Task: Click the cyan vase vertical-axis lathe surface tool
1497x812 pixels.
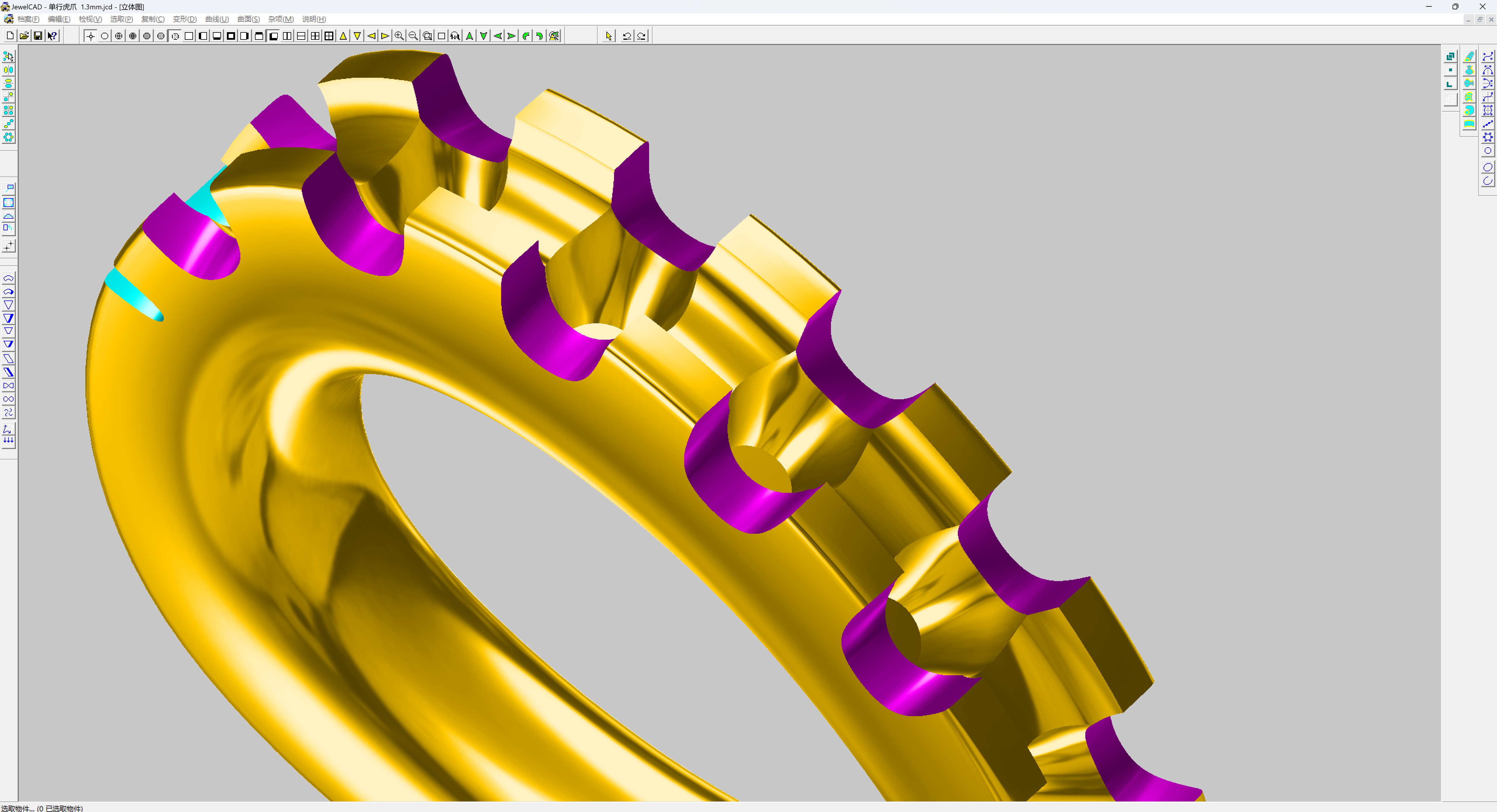Action: [x=1469, y=70]
